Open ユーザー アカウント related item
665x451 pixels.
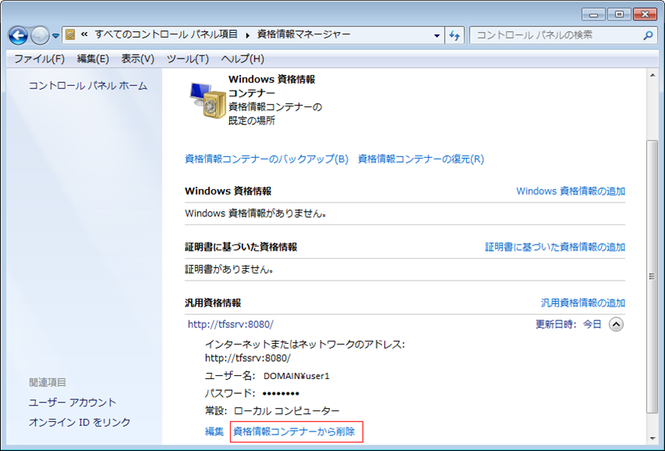point(72,403)
